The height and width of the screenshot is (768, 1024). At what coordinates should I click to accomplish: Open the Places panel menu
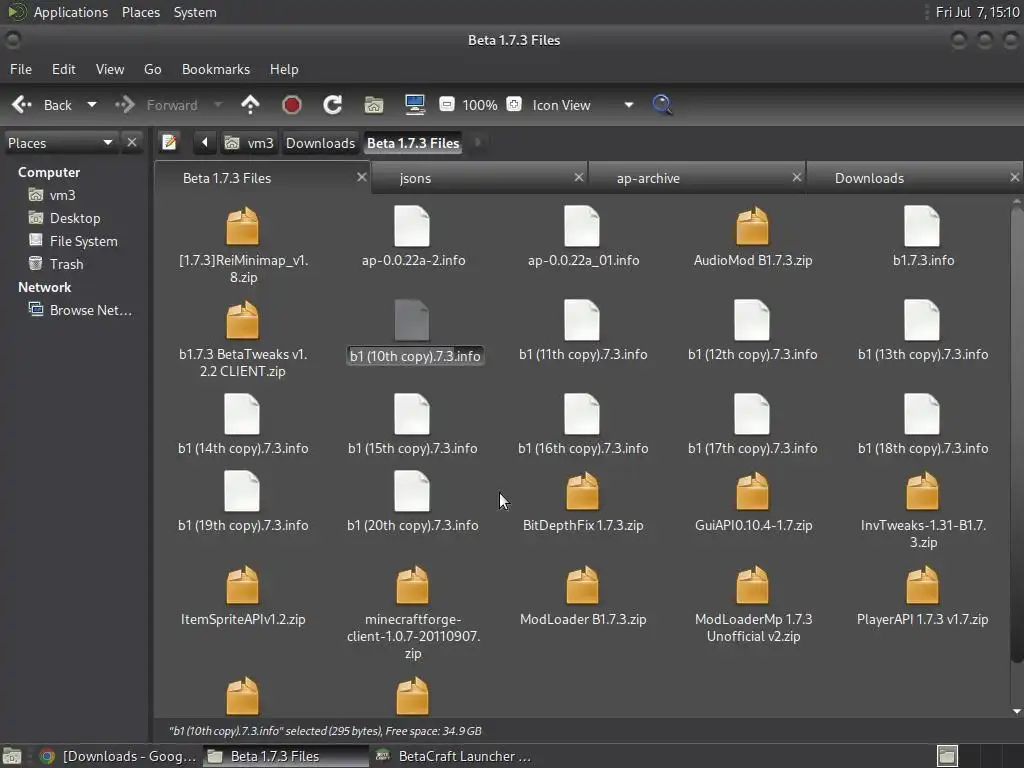coord(140,12)
